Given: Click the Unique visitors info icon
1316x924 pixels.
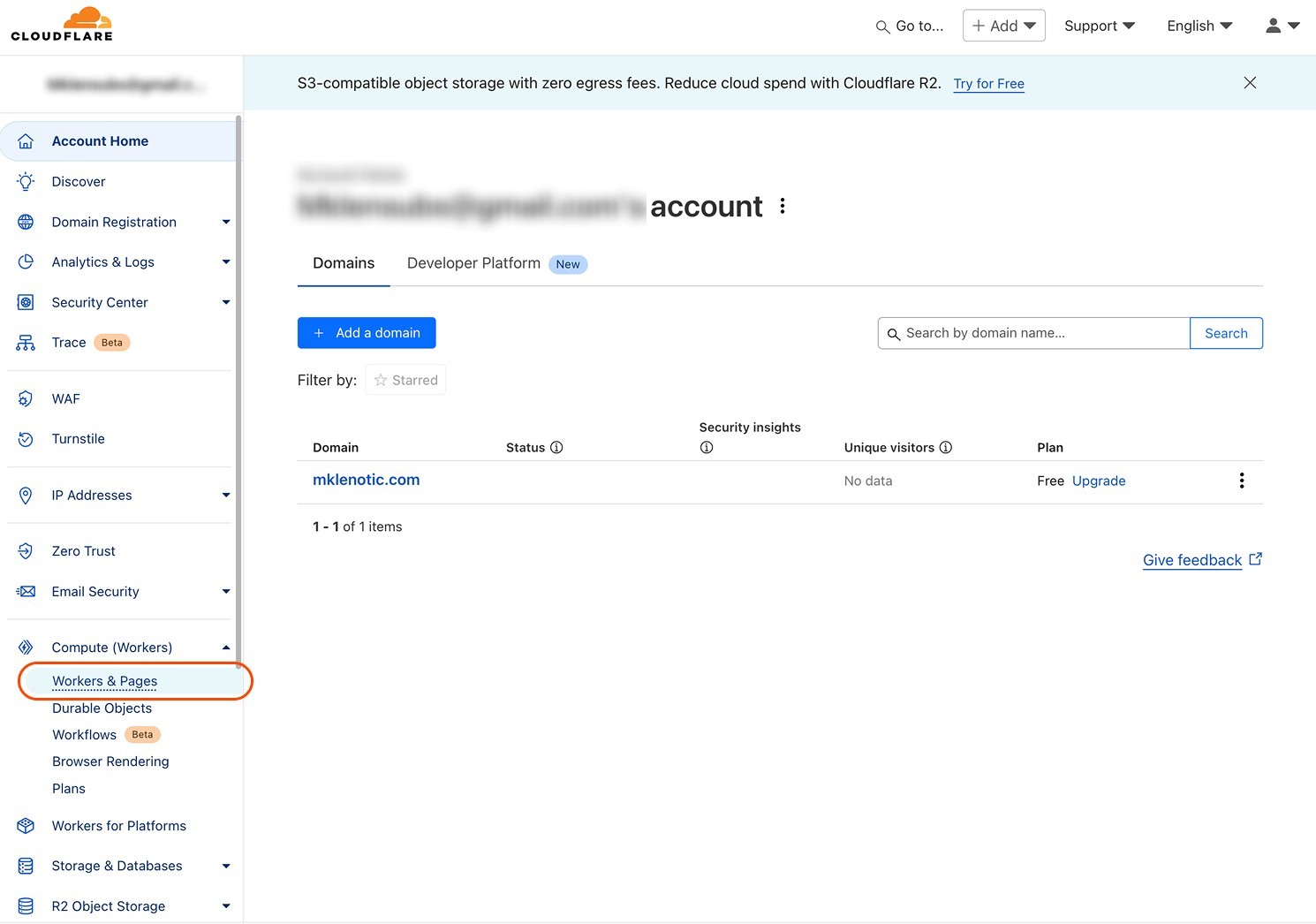Looking at the screenshot, I should pos(946,448).
